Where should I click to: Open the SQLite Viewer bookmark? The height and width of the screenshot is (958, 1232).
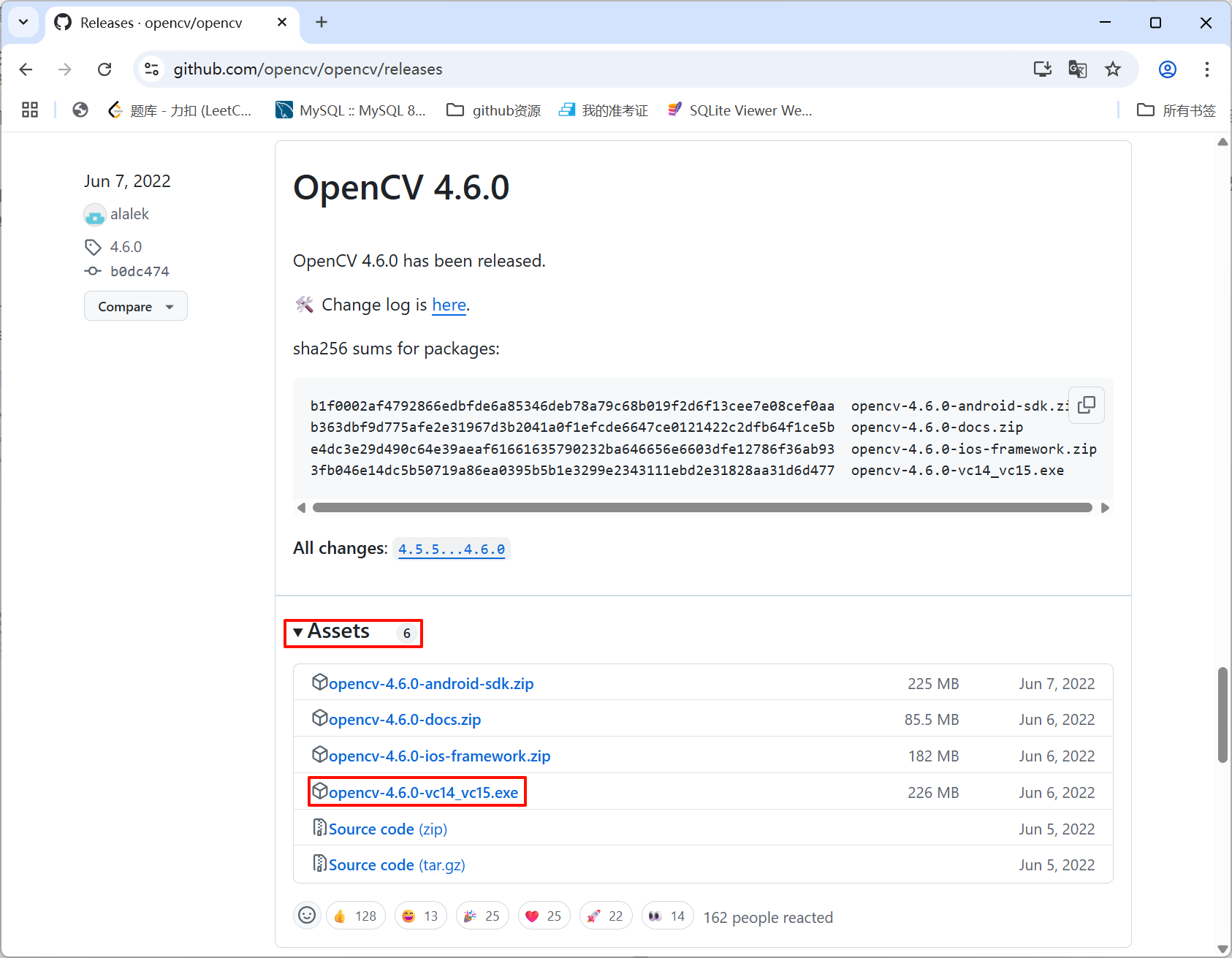pos(739,110)
